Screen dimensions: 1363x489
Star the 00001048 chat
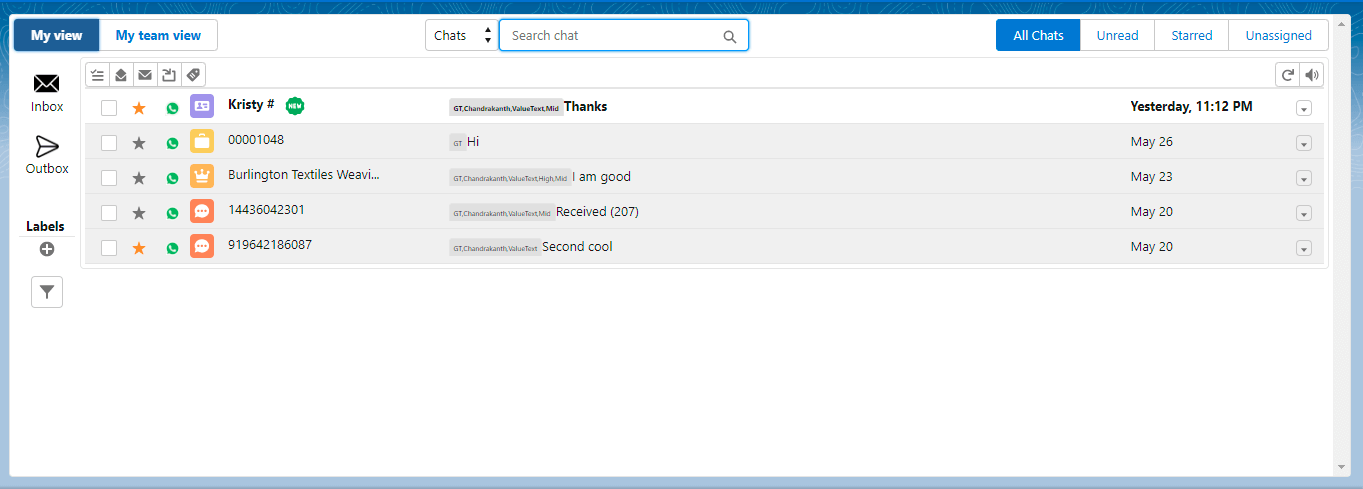pyautogui.click(x=139, y=143)
